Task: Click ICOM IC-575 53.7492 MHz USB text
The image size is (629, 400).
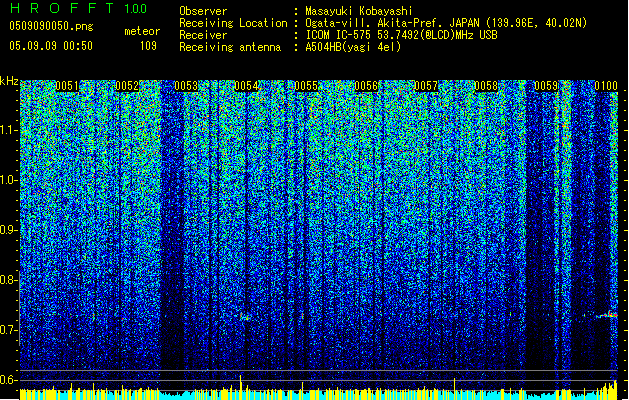Action: pyautogui.click(x=402, y=35)
